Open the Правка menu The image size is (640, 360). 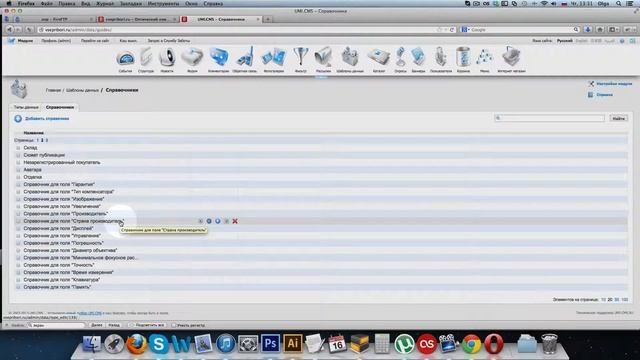[x=67, y=3]
